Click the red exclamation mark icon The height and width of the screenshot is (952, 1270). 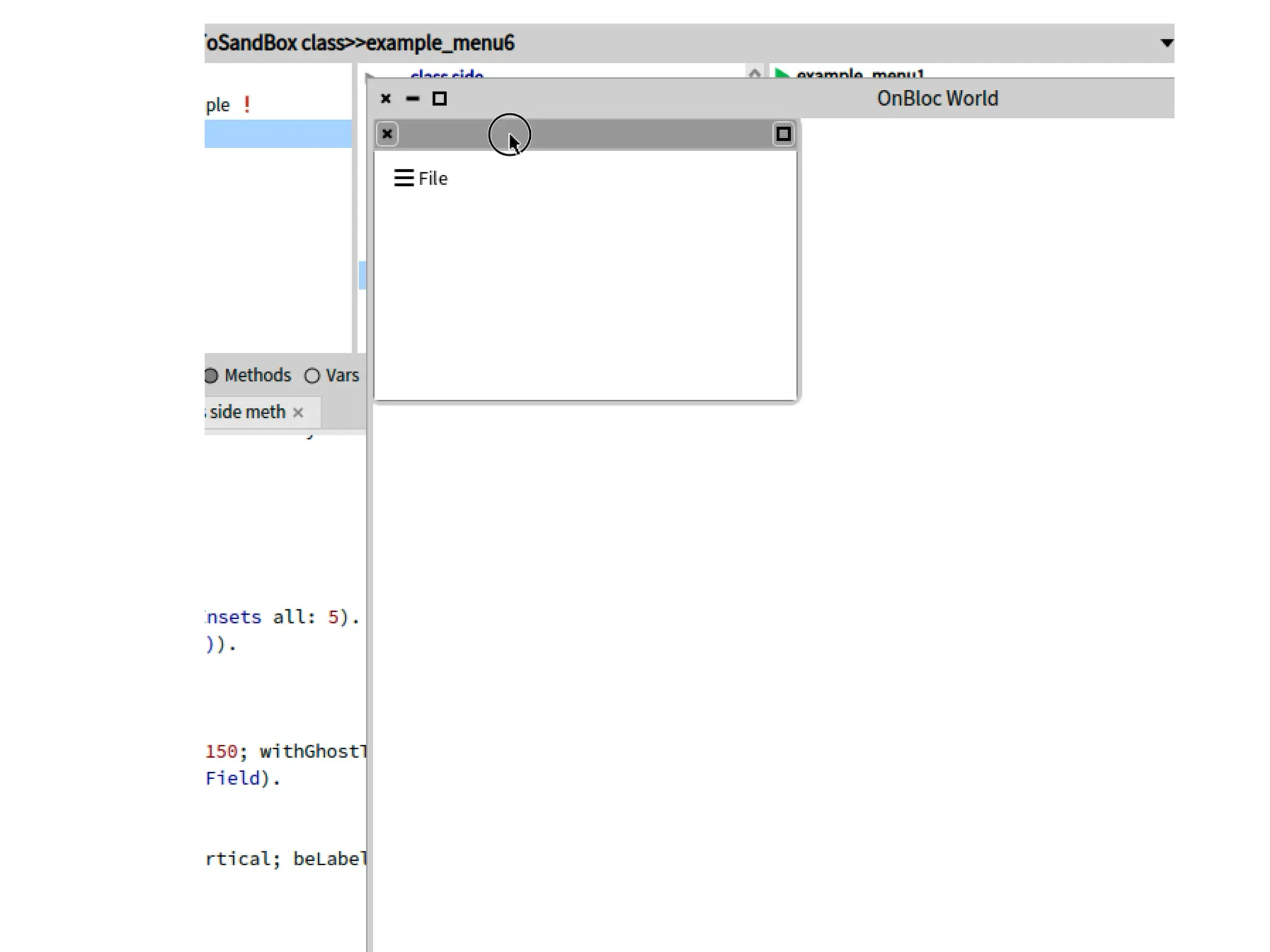pos(247,104)
